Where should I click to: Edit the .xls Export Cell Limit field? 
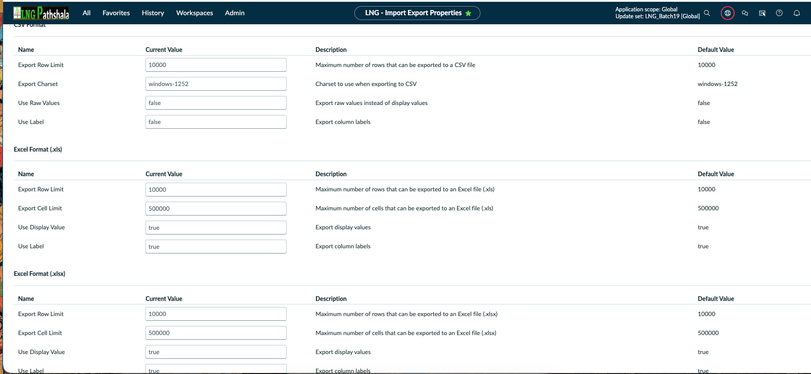coord(216,208)
